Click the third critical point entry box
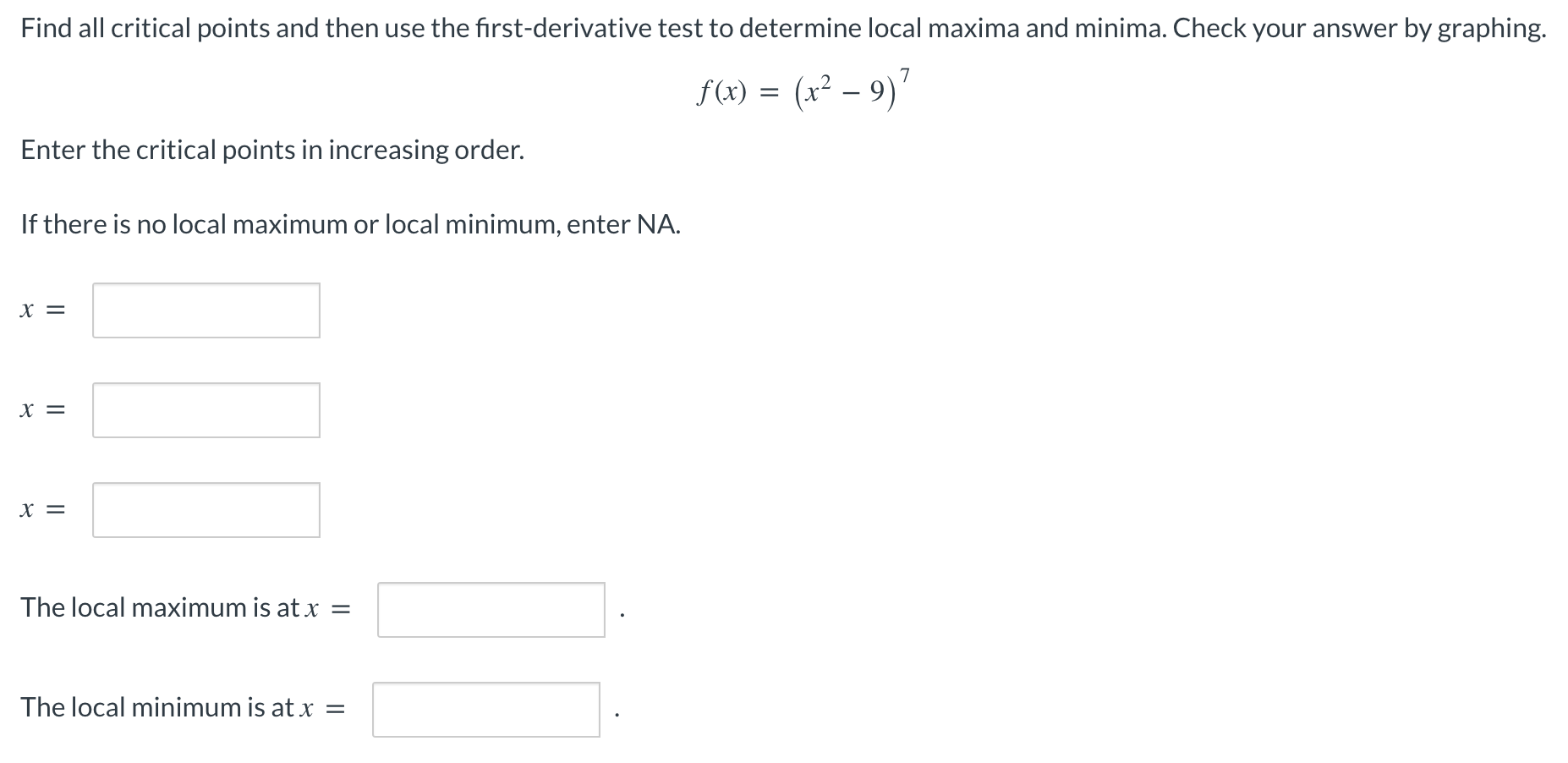The width and height of the screenshot is (1568, 763). [x=206, y=509]
